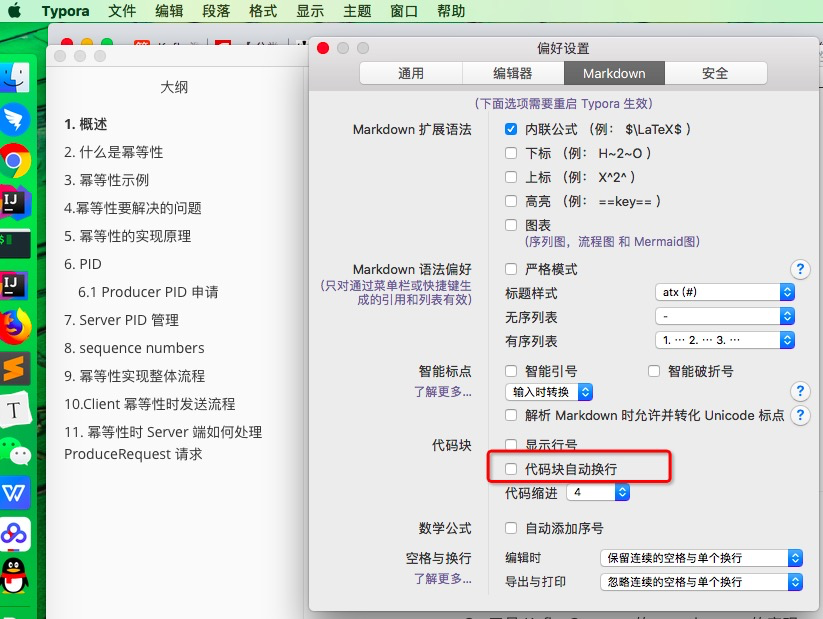Screen dimensions: 823x619
Task: Open WeChat from the Dock
Action: point(15,451)
